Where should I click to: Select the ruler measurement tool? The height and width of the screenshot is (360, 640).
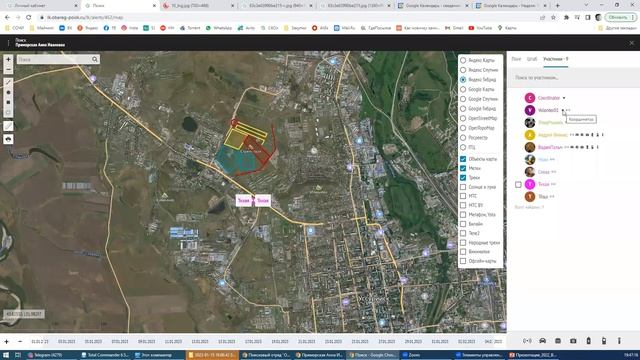(x=8, y=126)
